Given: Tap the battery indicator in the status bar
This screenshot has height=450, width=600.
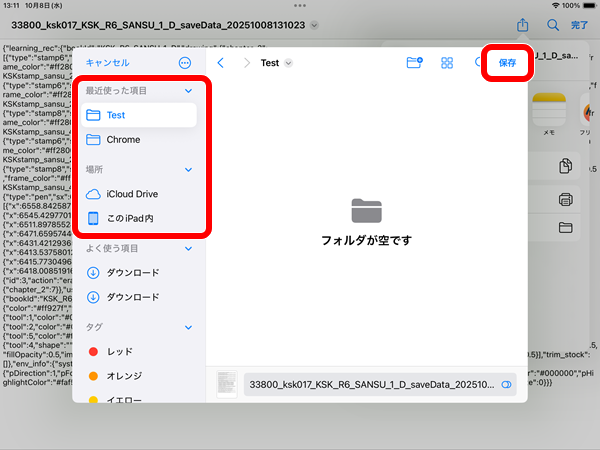Looking at the screenshot, I should [590, 5].
